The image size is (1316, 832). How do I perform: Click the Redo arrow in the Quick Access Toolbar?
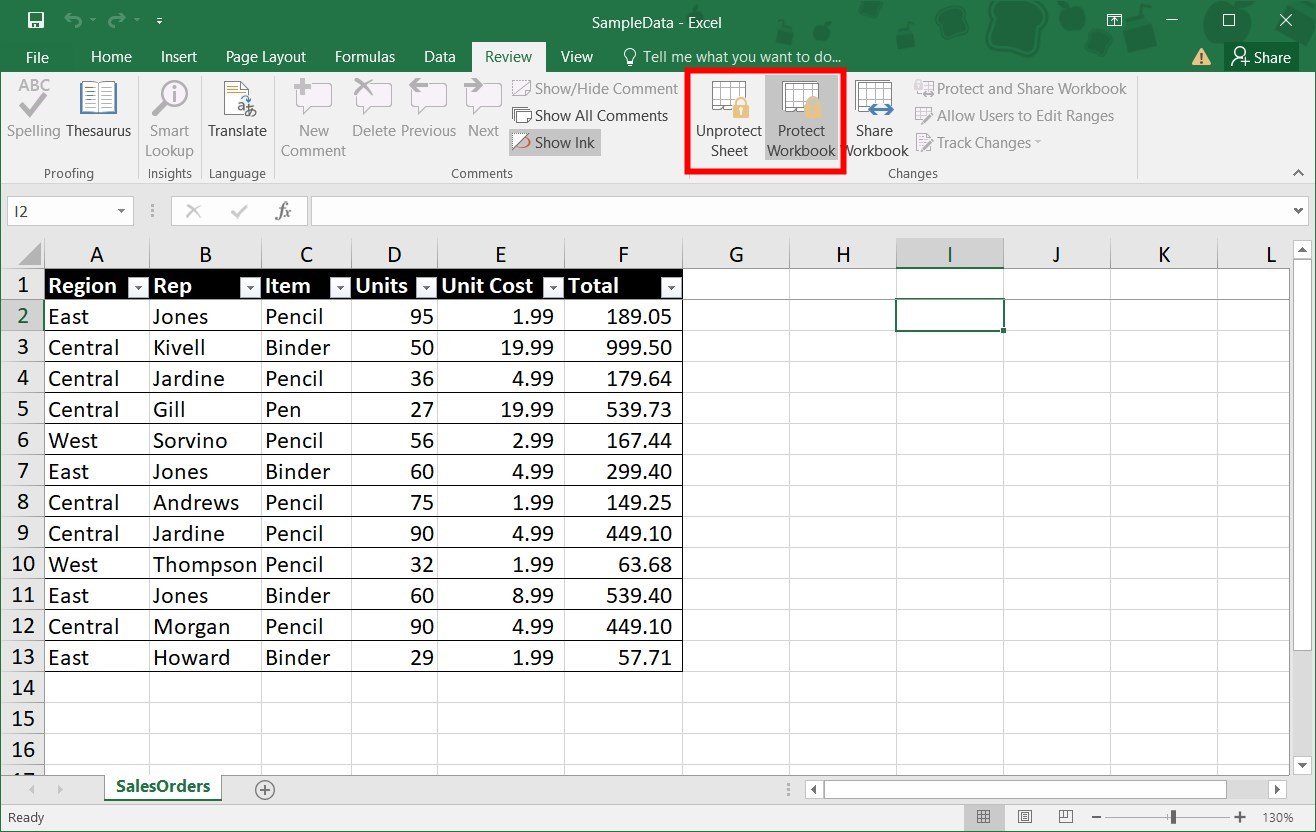119,20
